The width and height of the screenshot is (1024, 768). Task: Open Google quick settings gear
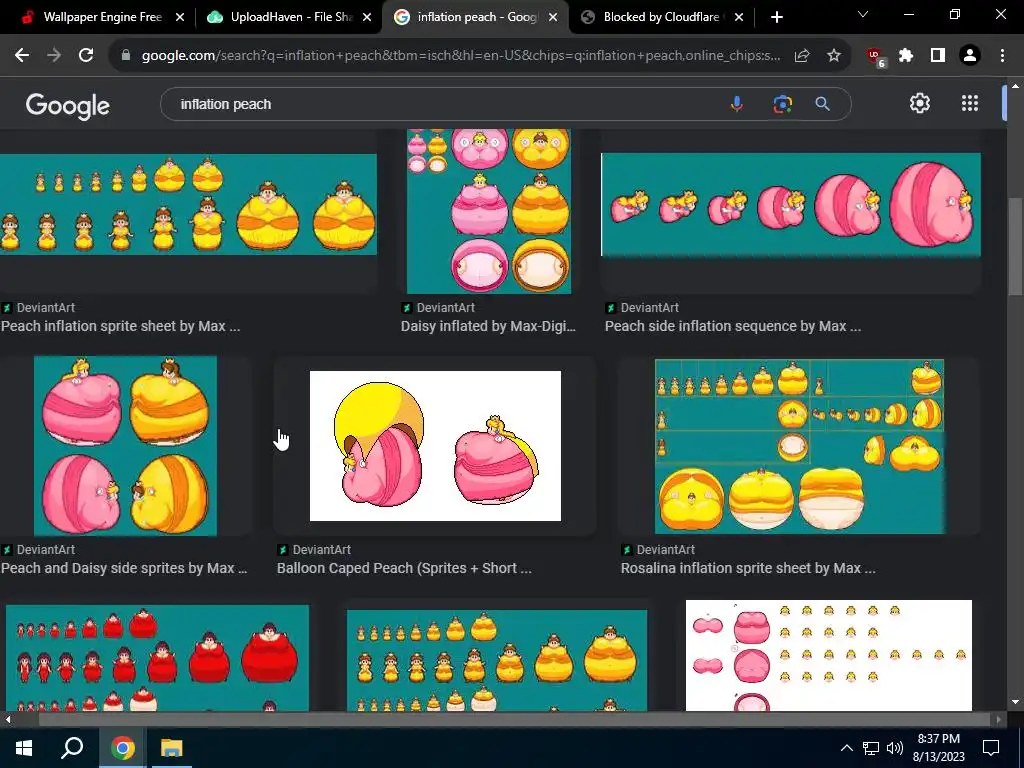coord(920,103)
